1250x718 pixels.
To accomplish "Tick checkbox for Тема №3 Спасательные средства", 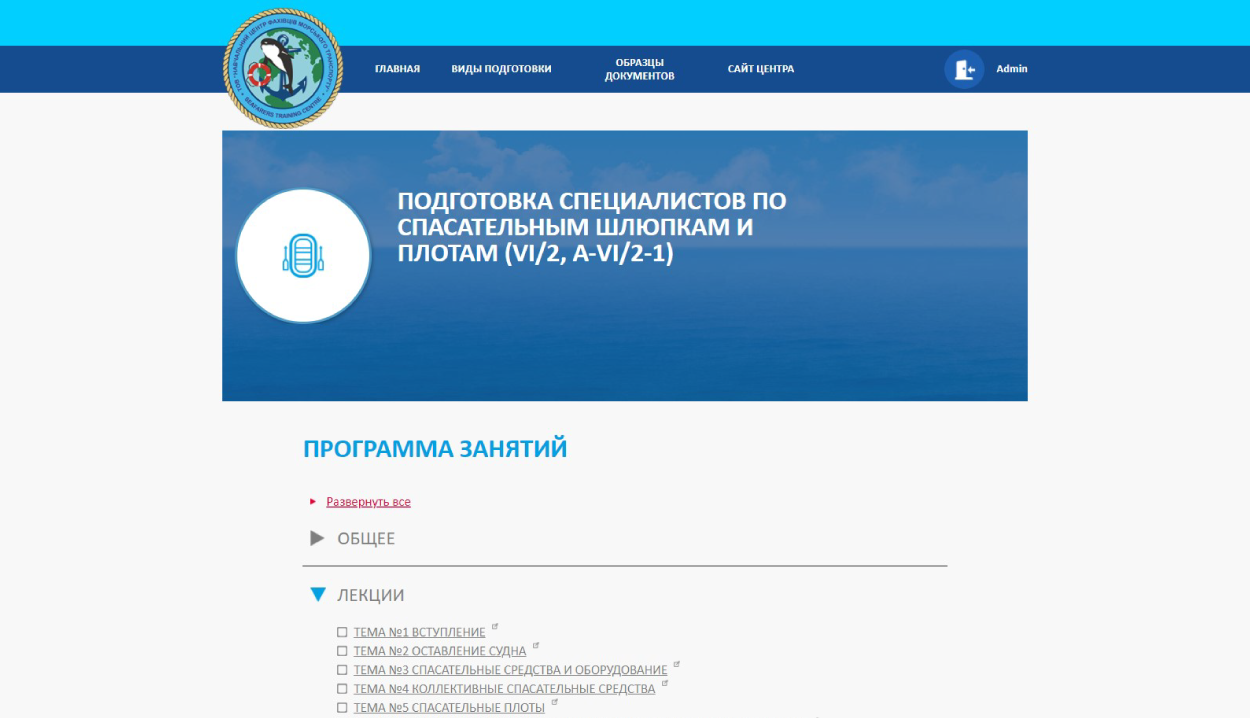I will pyautogui.click(x=342, y=670).
